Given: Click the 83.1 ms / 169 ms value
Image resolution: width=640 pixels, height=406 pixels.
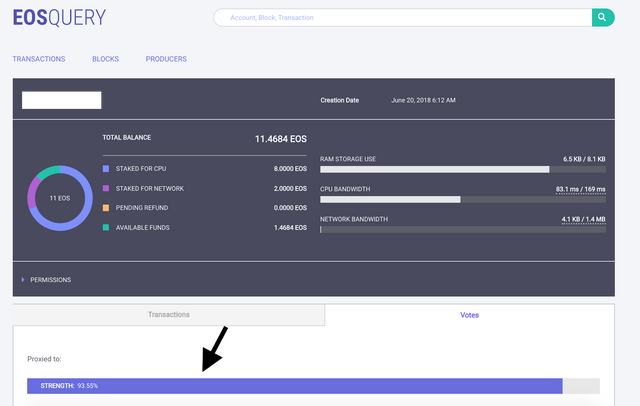Looking at the screenshot, I should point(580,189).
